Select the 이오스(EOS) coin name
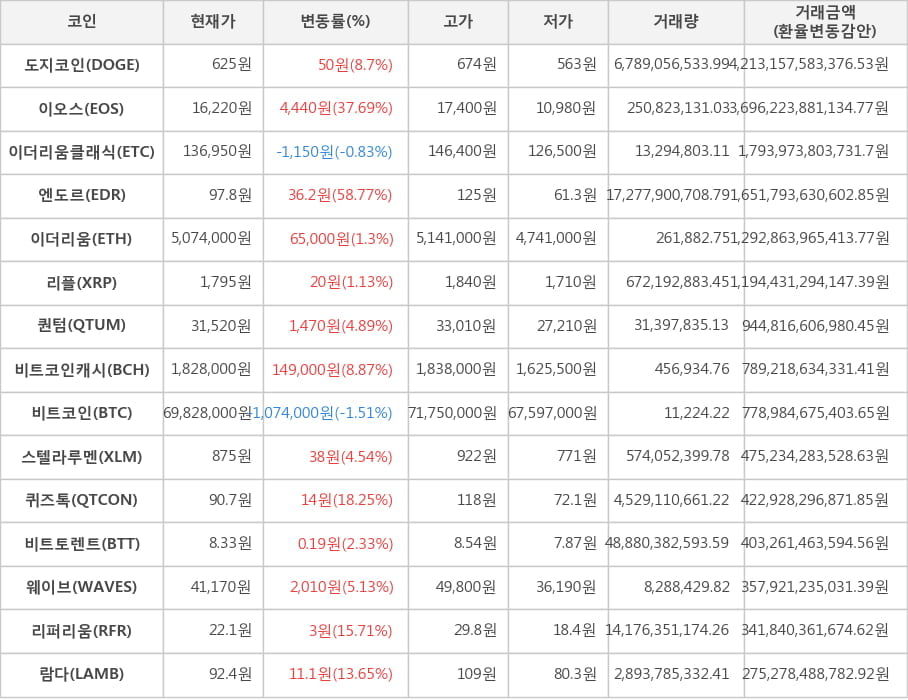Screen dimensions: 908x700 click(82, 108)
